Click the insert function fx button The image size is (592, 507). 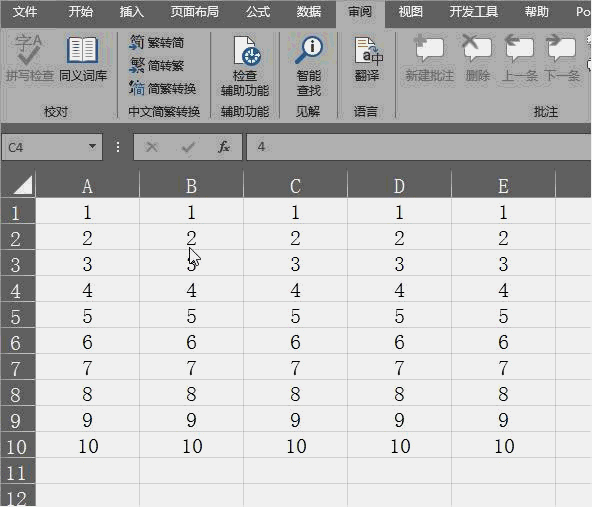224,147
